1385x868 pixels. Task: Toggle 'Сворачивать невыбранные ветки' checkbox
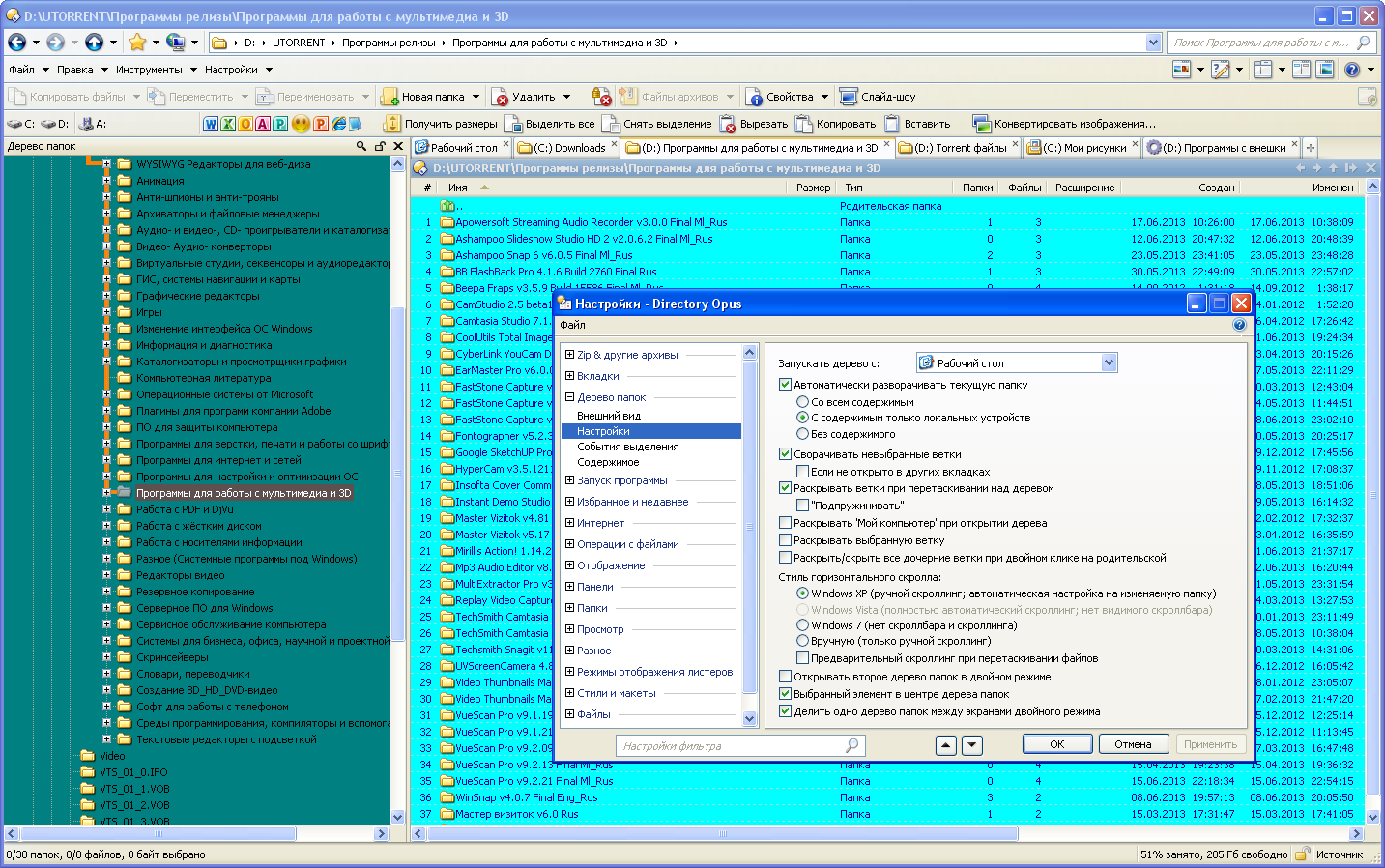pos(786,454)
